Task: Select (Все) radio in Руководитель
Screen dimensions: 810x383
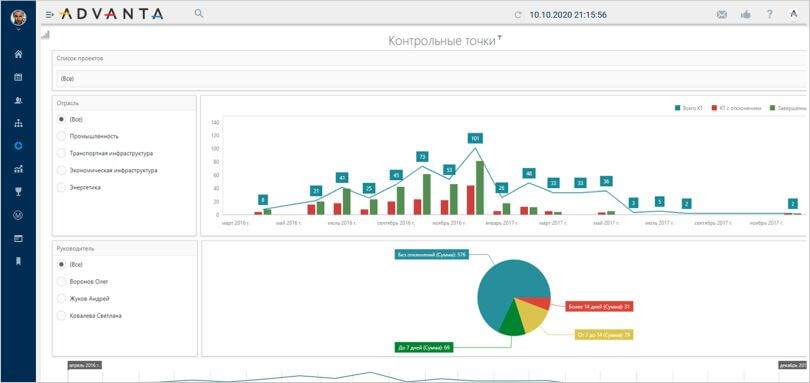Action: coord(61,264)
